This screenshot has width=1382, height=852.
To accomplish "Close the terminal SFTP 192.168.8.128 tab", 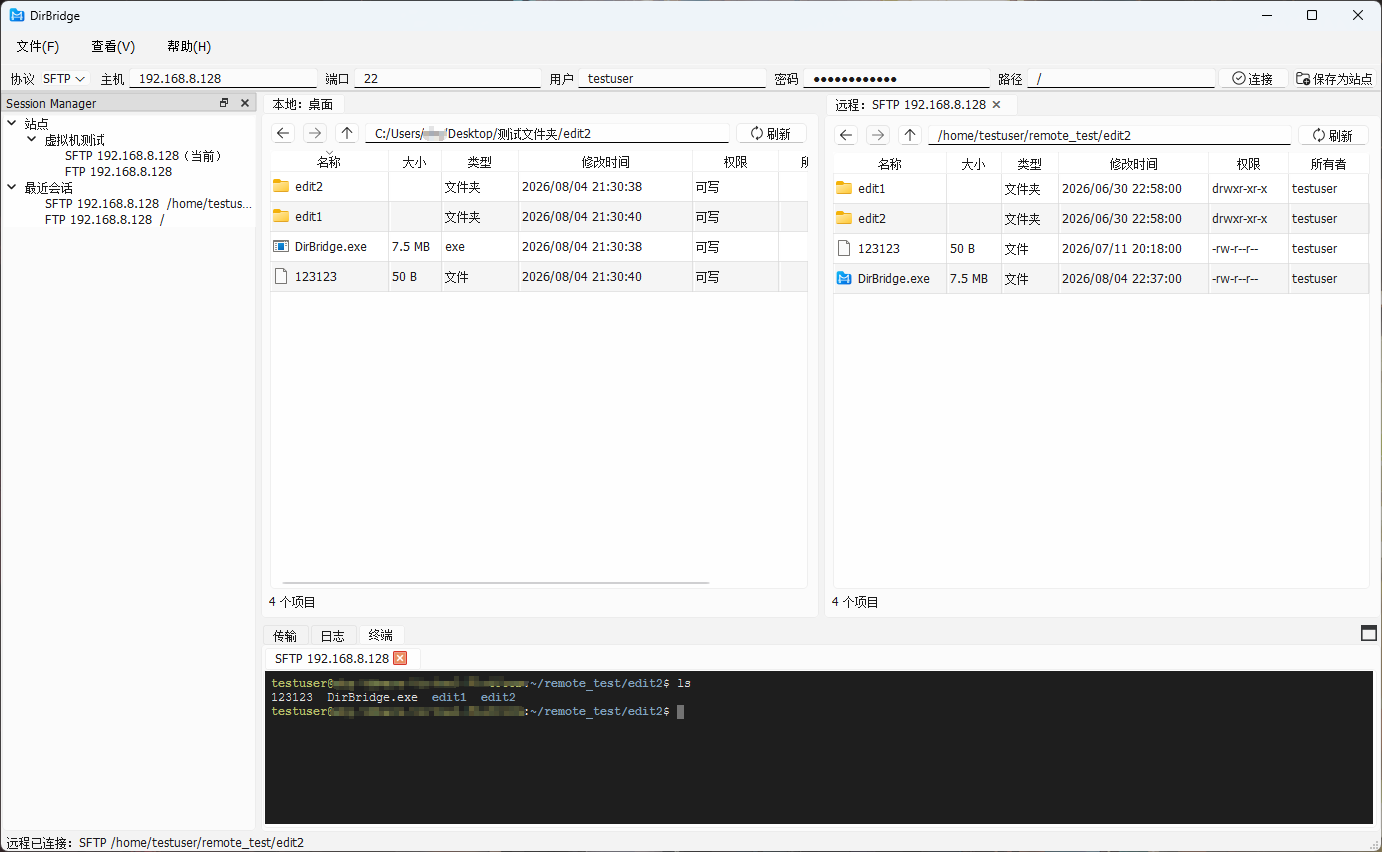I will pos(400,658).
